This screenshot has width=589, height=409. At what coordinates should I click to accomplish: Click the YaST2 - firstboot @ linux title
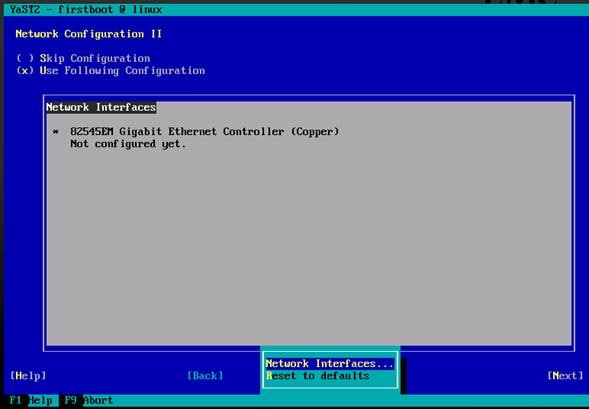[86, 9]
